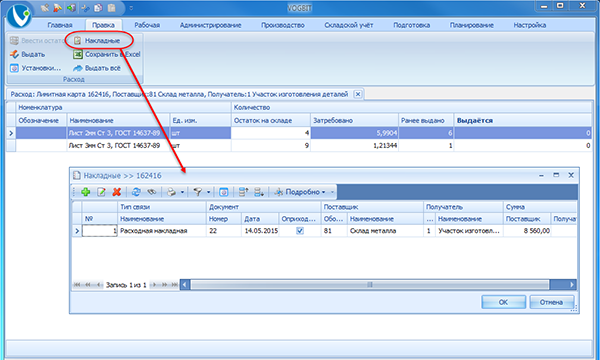Click the database import down-arrow icon
Screen dimensions: 600x360
click(259, 192)
